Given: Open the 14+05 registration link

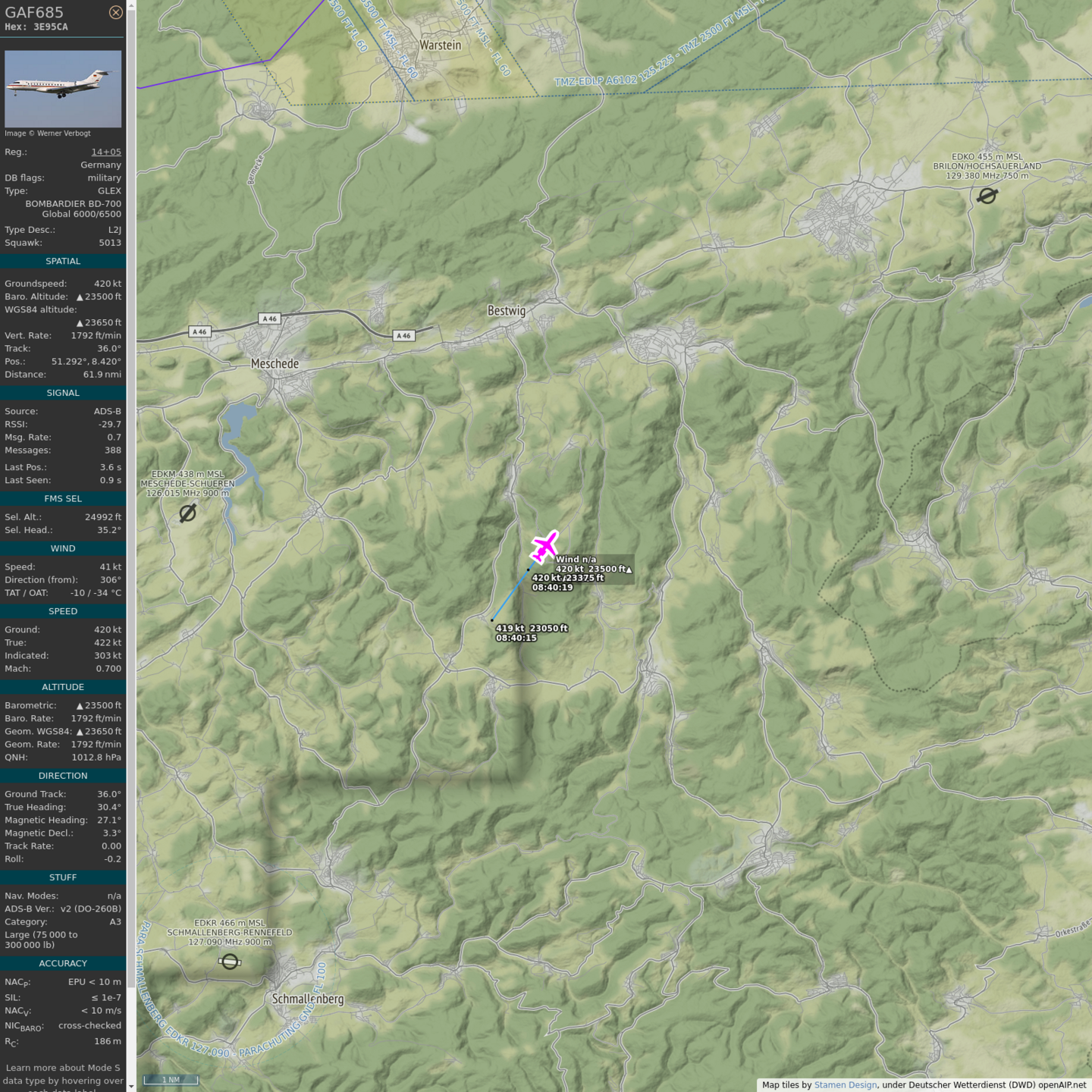Looking at the screenshot, I should (106, 152).
